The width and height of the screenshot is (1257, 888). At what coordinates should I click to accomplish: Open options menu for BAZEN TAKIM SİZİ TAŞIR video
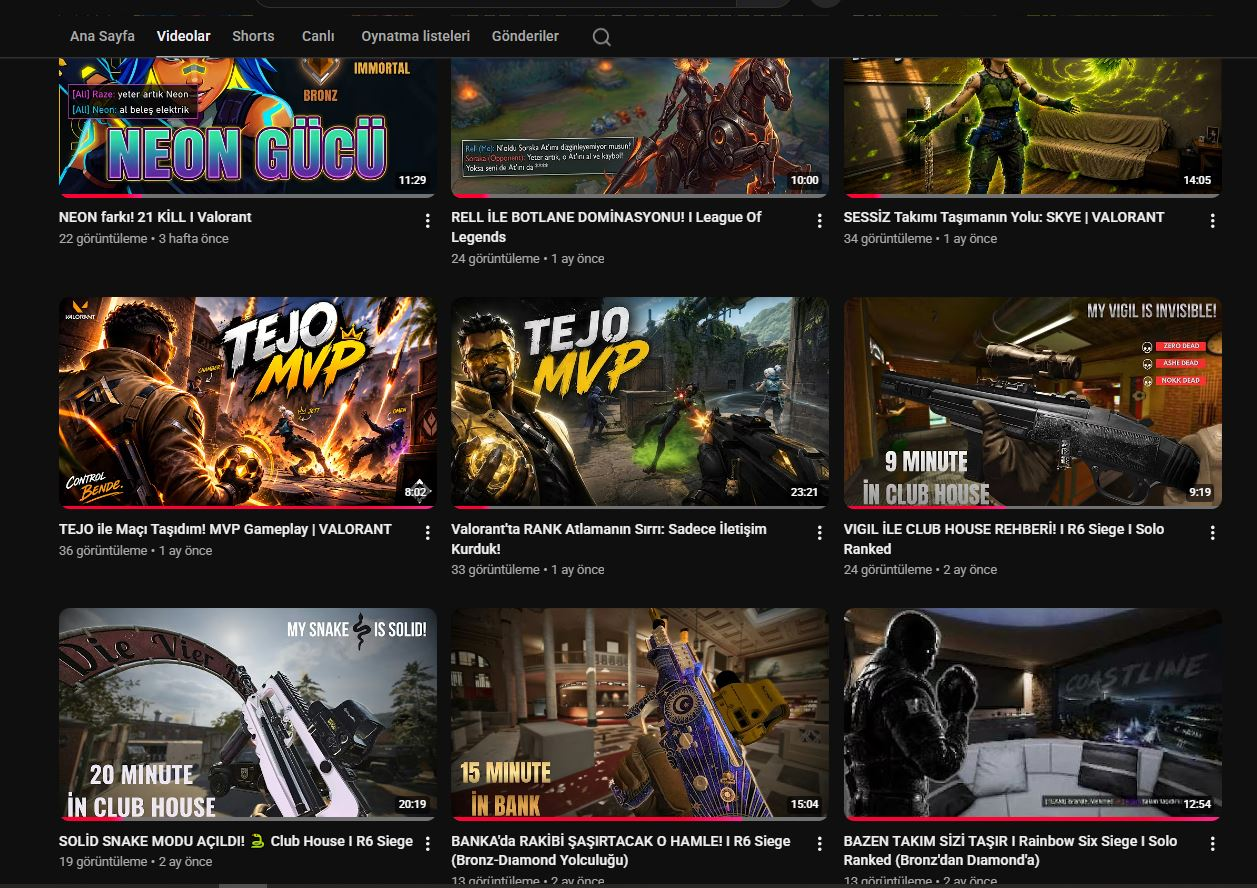[x=1212, y=845]
